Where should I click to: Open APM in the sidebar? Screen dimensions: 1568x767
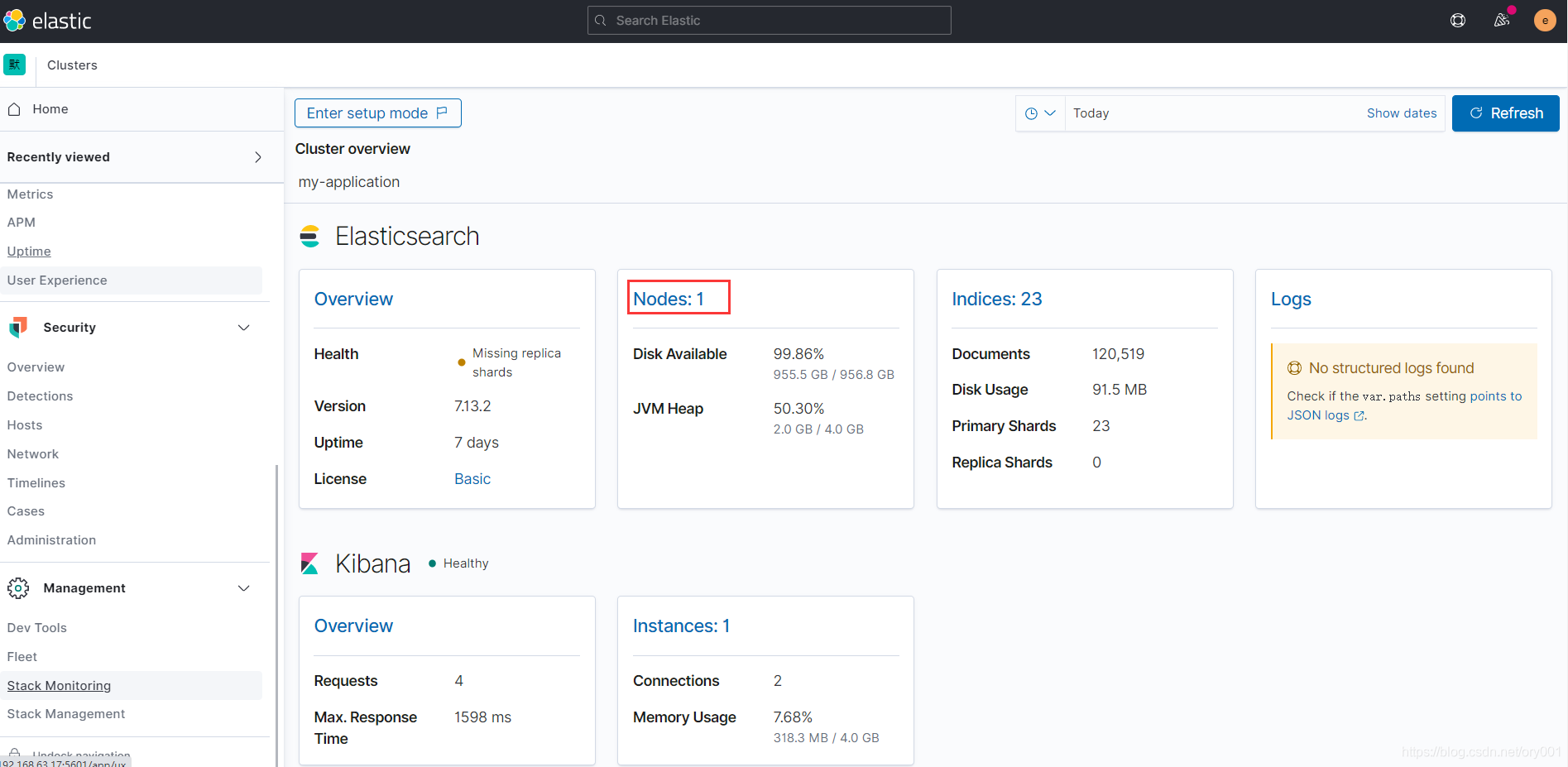click(22, 223)
